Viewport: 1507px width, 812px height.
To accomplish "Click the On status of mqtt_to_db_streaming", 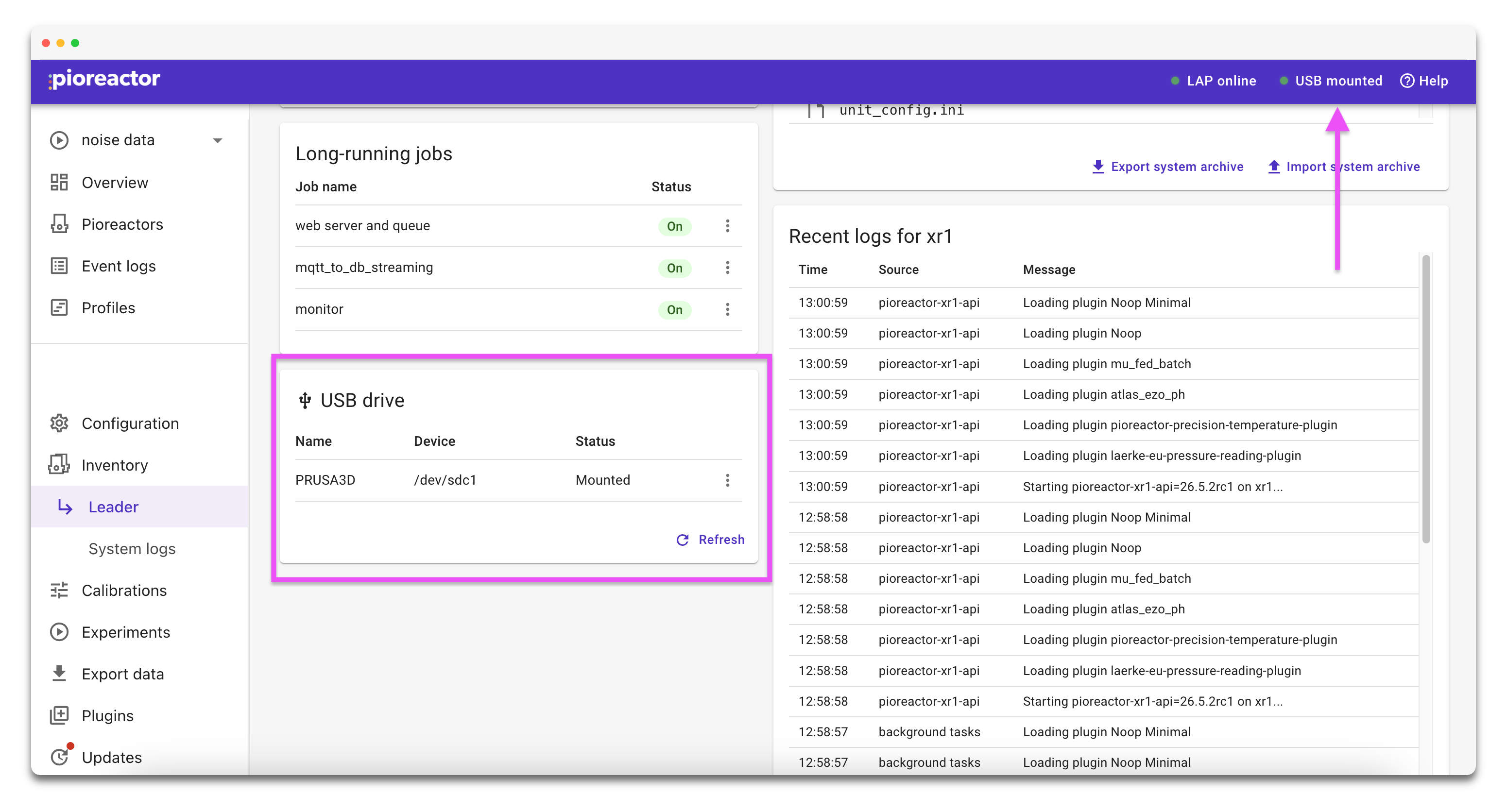I will click(674, 268).
